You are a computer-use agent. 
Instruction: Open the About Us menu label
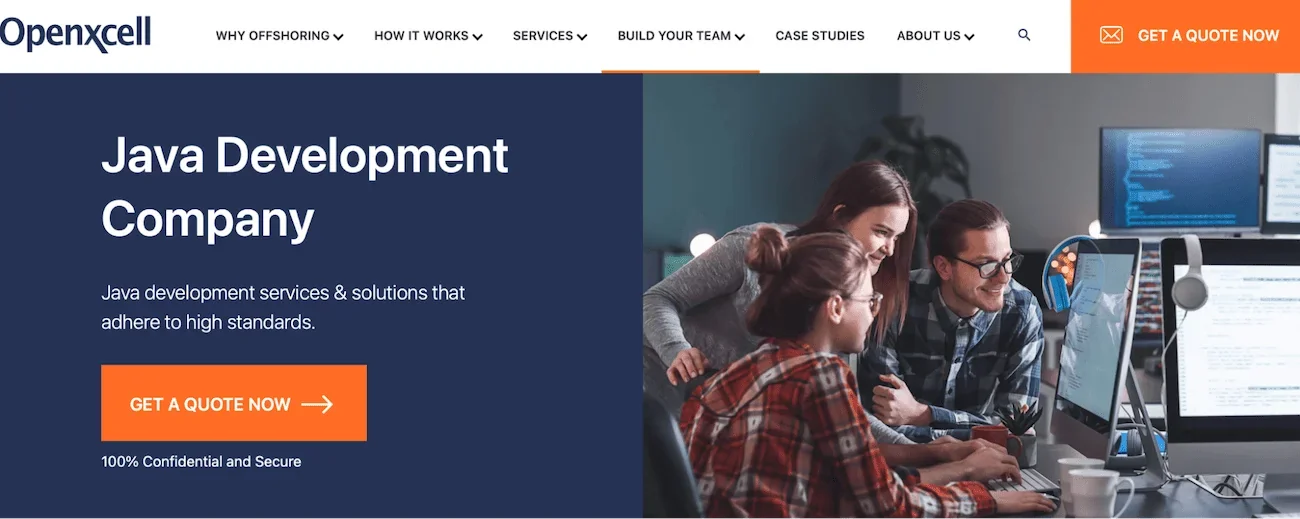tap(928, 36)
